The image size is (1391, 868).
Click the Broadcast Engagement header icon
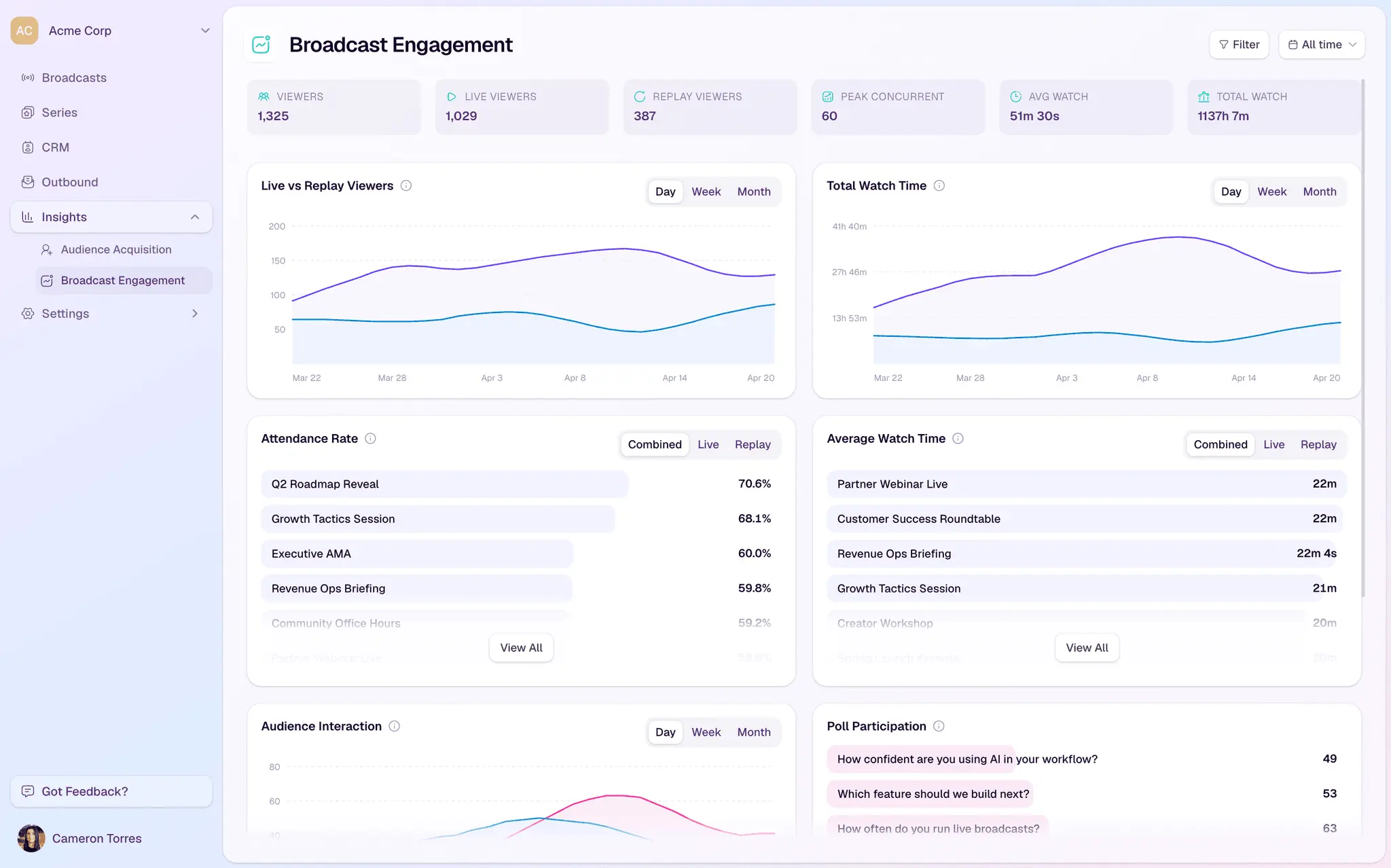261,45
